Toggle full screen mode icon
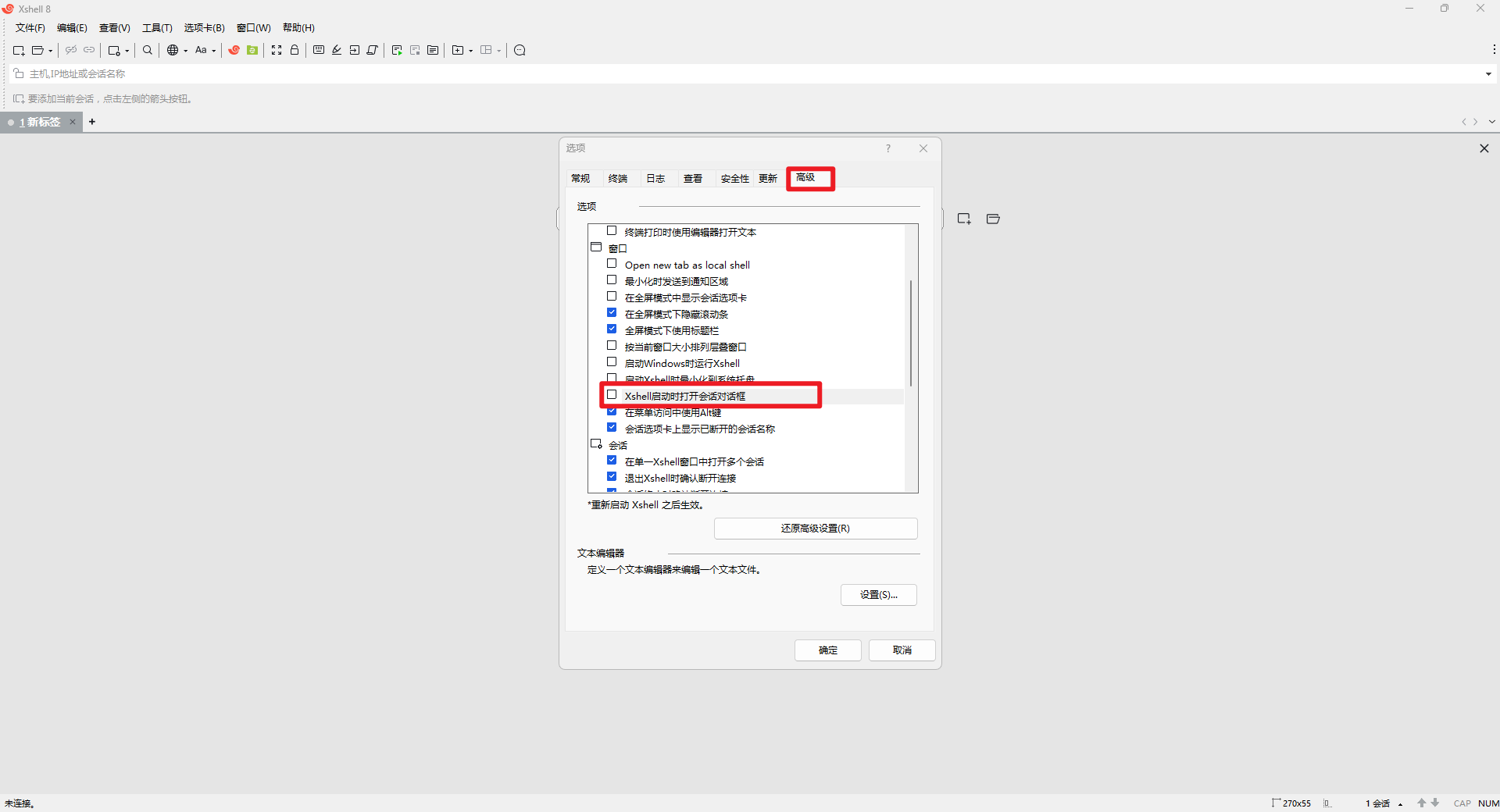1500x812 pixels. 277,50
